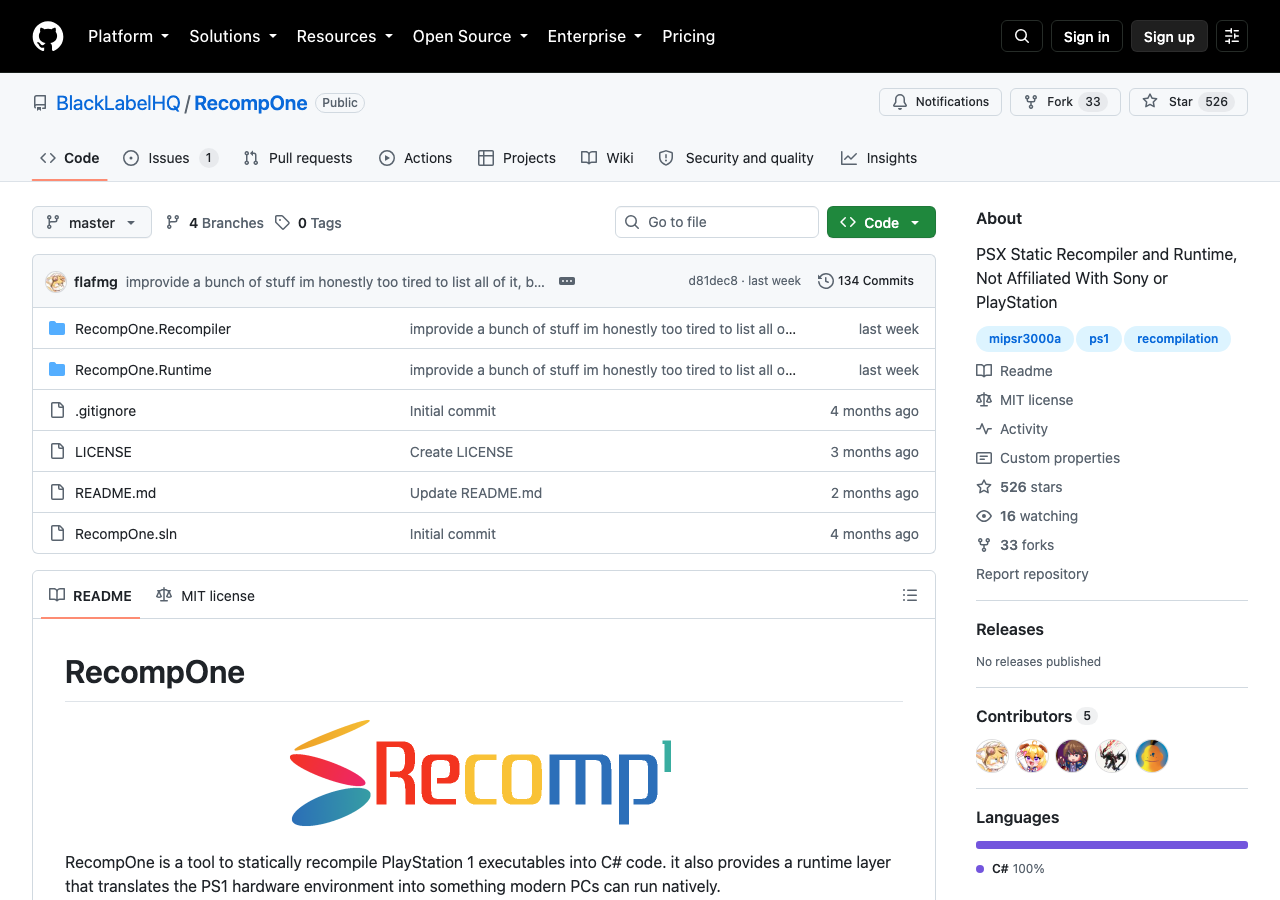1280x900 pixels.
Task: Click the Go to file search field
Action: tap(717, 222)
